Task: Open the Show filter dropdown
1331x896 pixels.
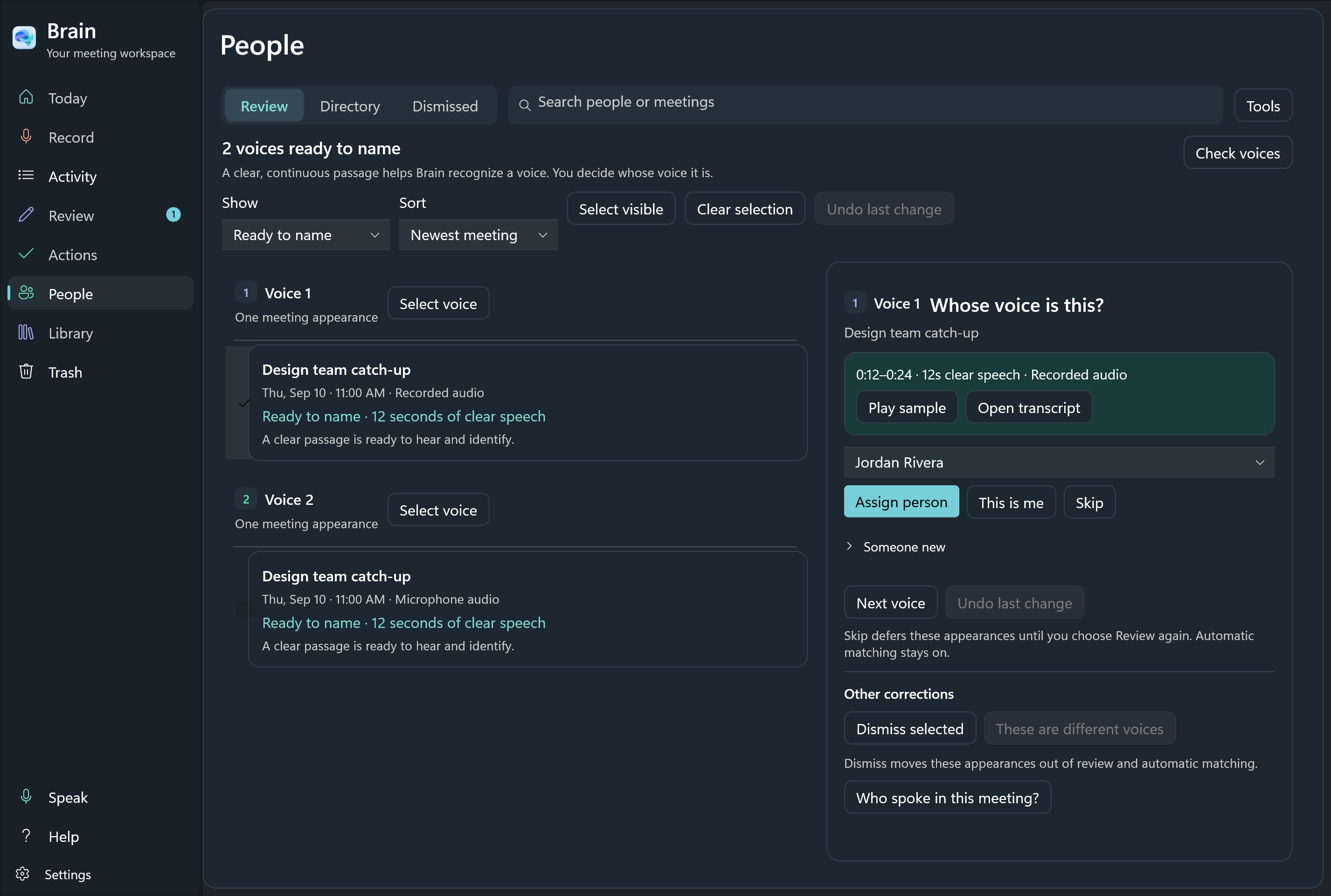Action: pos(306,235)
